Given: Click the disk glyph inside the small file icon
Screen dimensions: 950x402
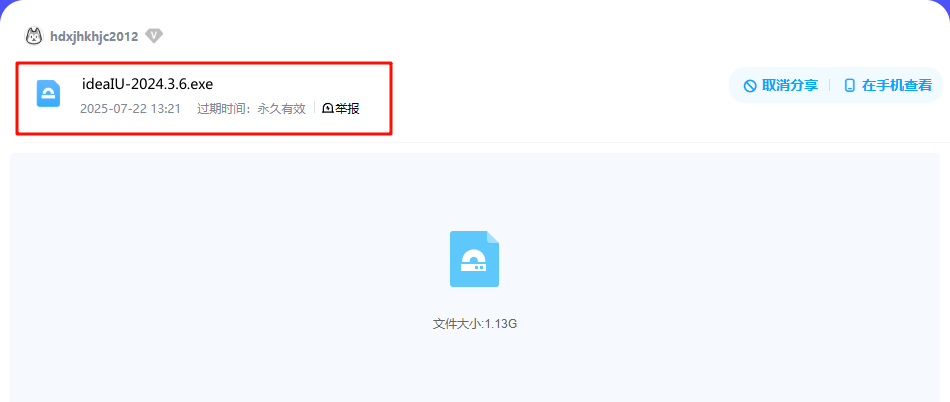Looking at the screenshot, I should point(48,95).
